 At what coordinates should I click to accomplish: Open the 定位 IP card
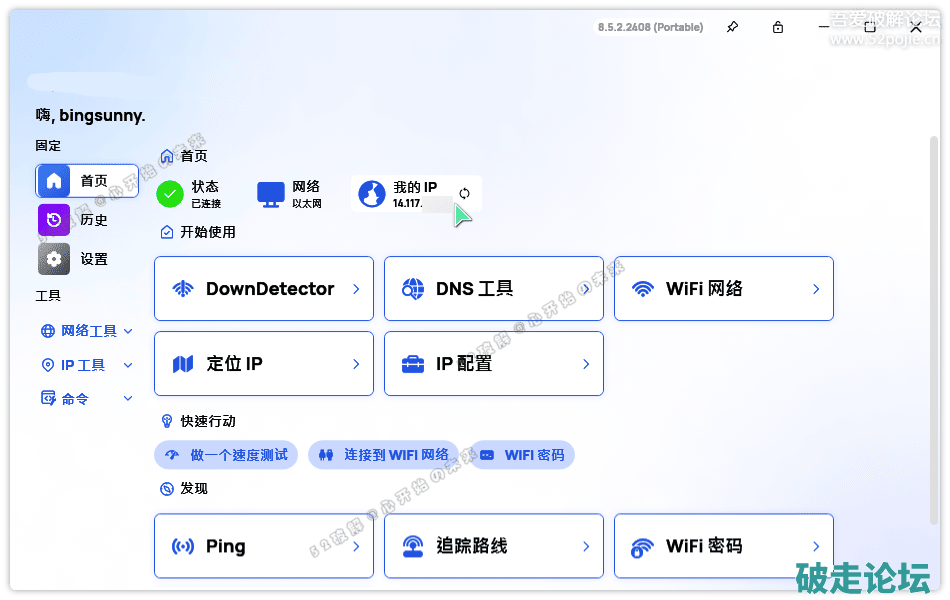tap(264, 364)
